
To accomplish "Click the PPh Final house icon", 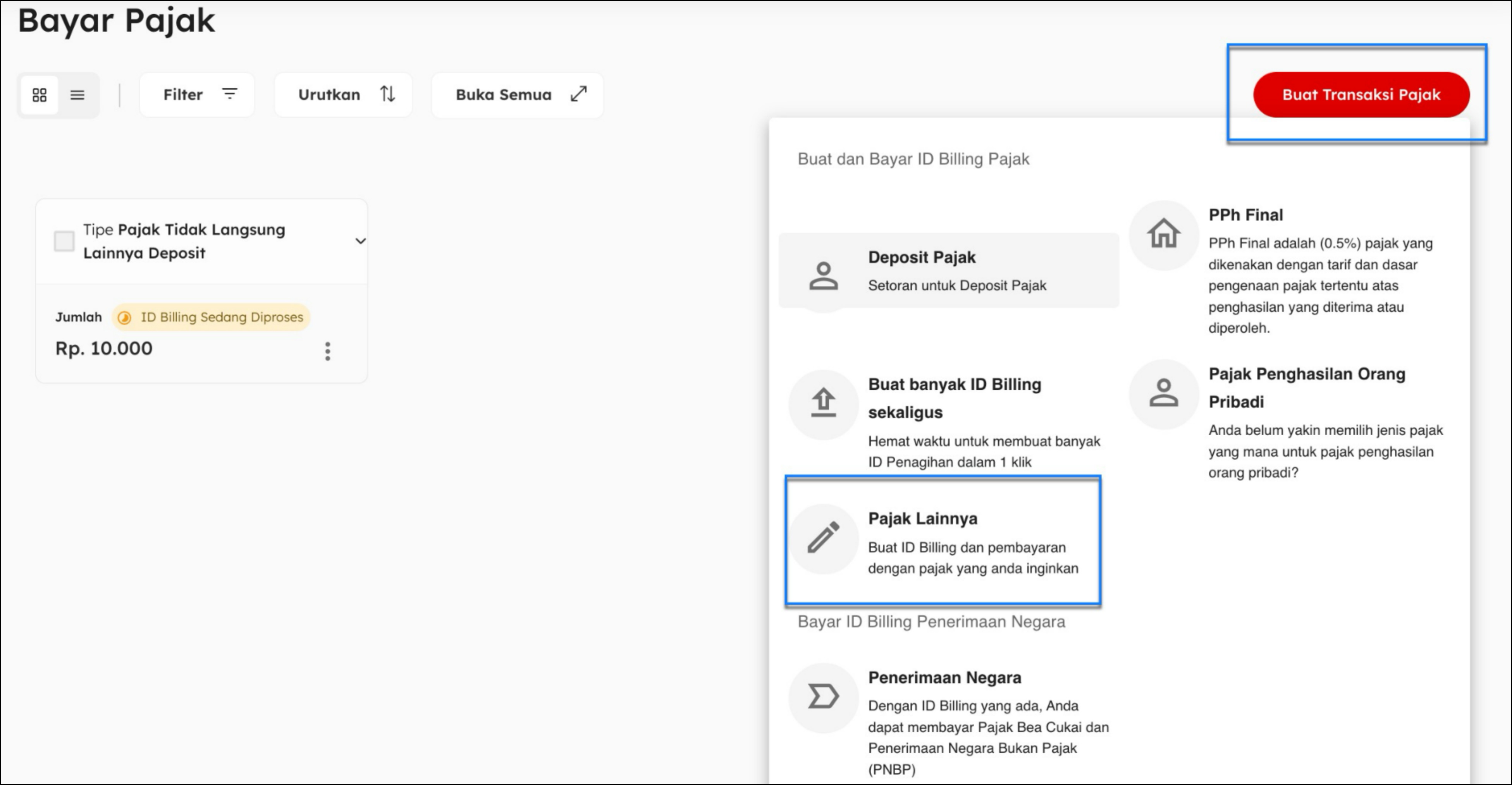I will (x=1163, y=234).
